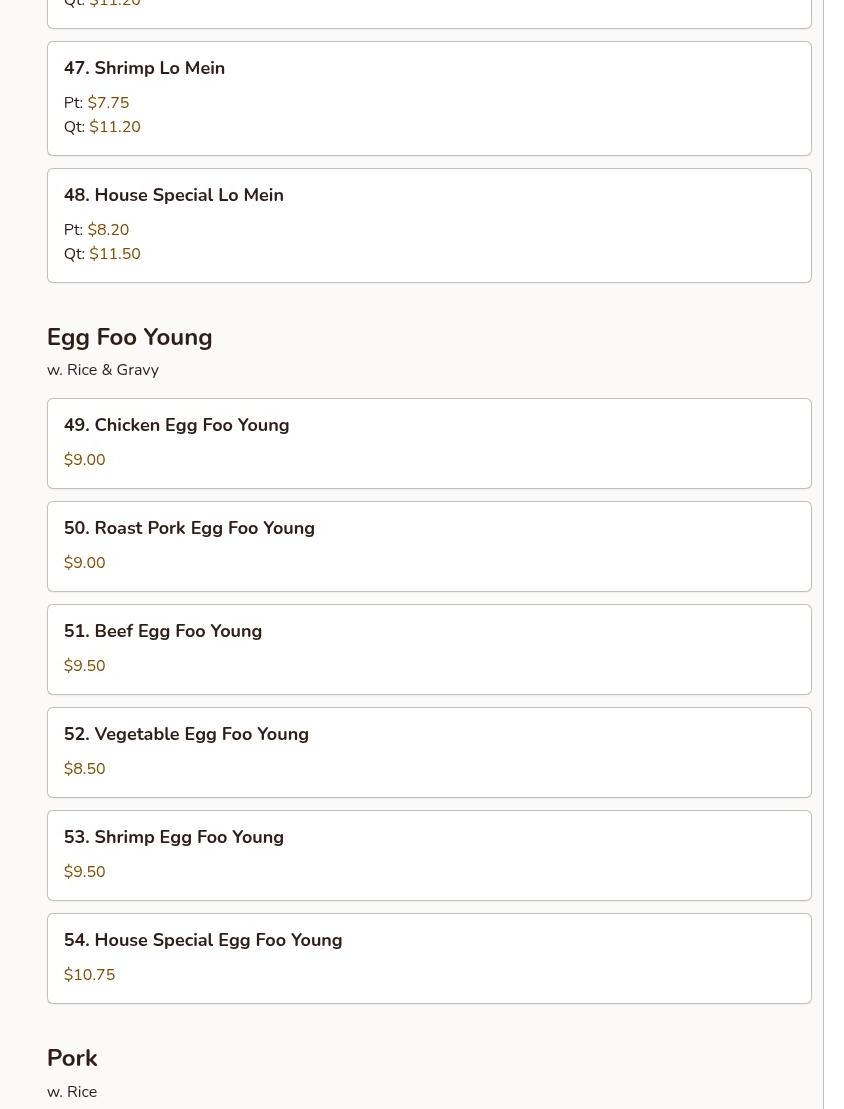Click the Chicken Egg Foo Young $9.00 price
Viewport: 844px width, 1109px height.
85,460
